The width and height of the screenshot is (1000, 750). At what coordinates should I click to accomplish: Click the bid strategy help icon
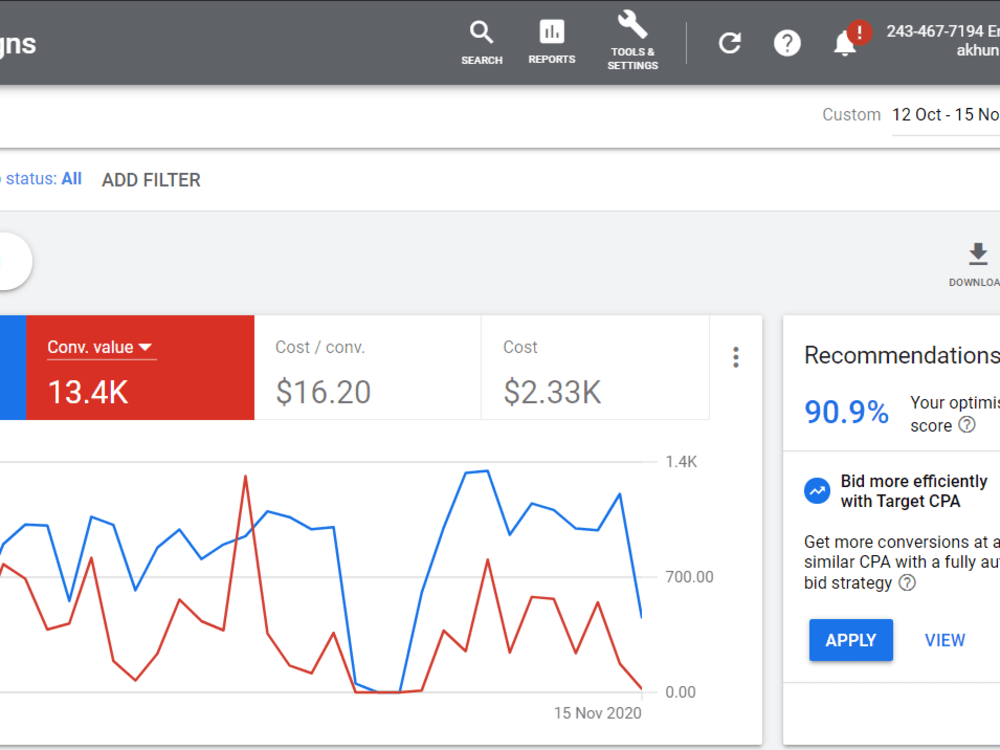[x=907, y=582]
